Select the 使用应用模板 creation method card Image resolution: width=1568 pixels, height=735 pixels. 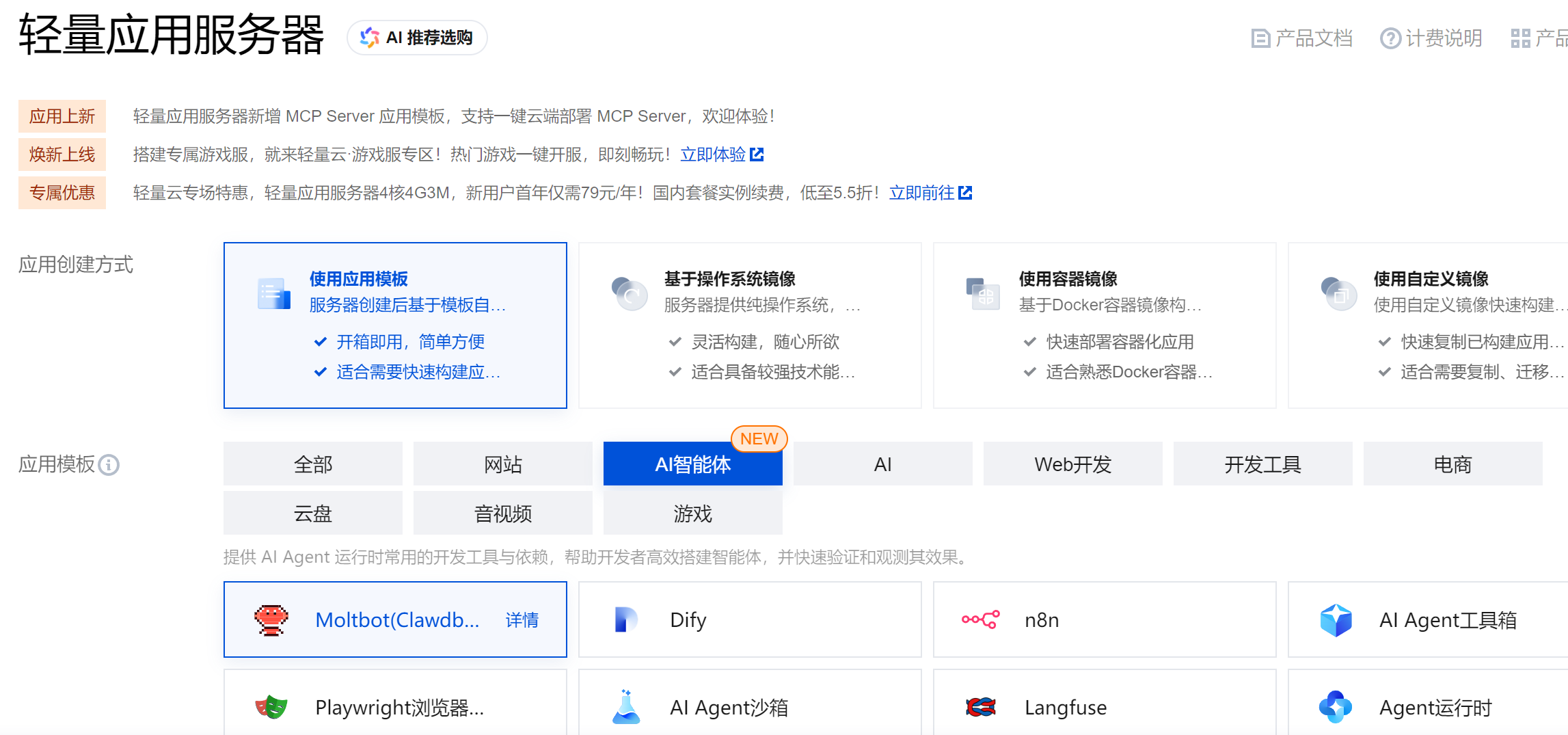pyautogui.click(x=395, y=325)
